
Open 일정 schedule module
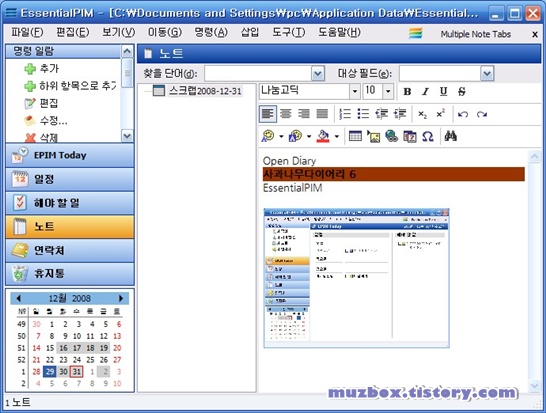click(70, 179)
